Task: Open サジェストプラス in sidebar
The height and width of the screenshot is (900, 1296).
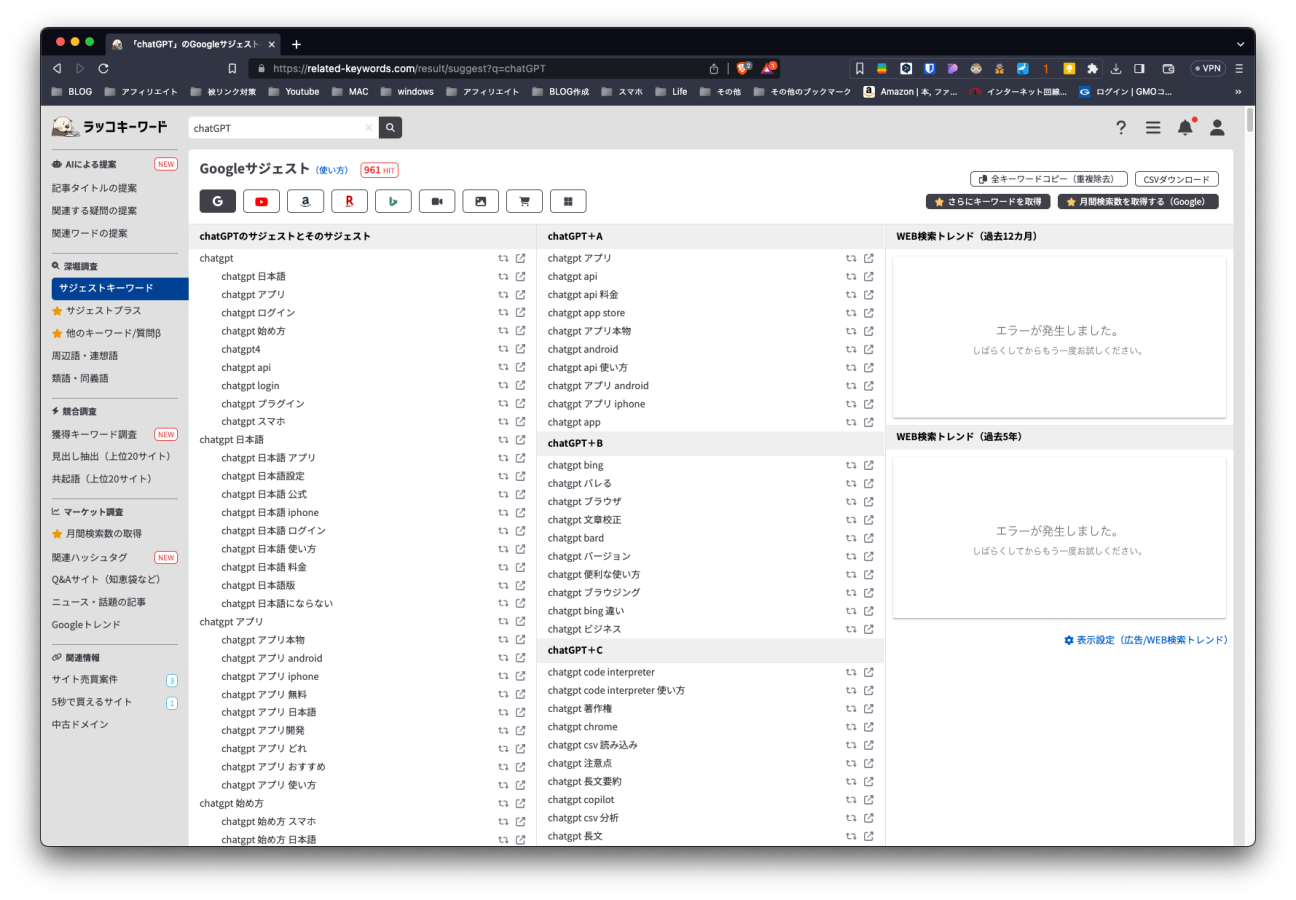Action: click(x=97, y=311)
